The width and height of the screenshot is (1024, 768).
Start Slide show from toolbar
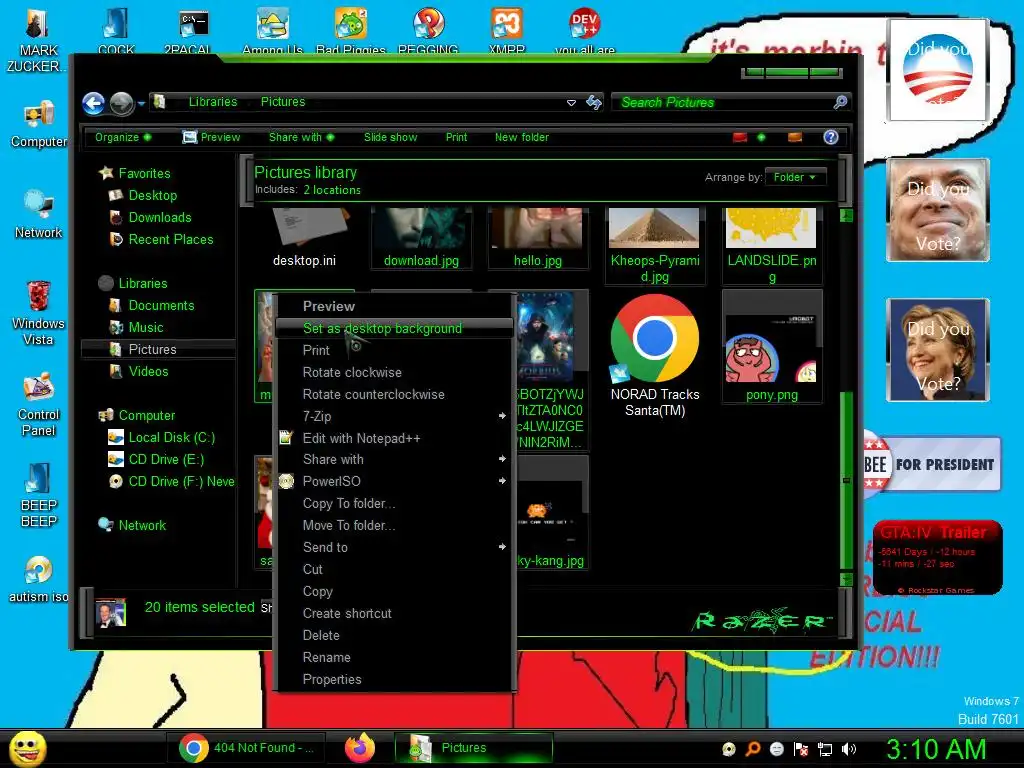(x=390, y=137)
